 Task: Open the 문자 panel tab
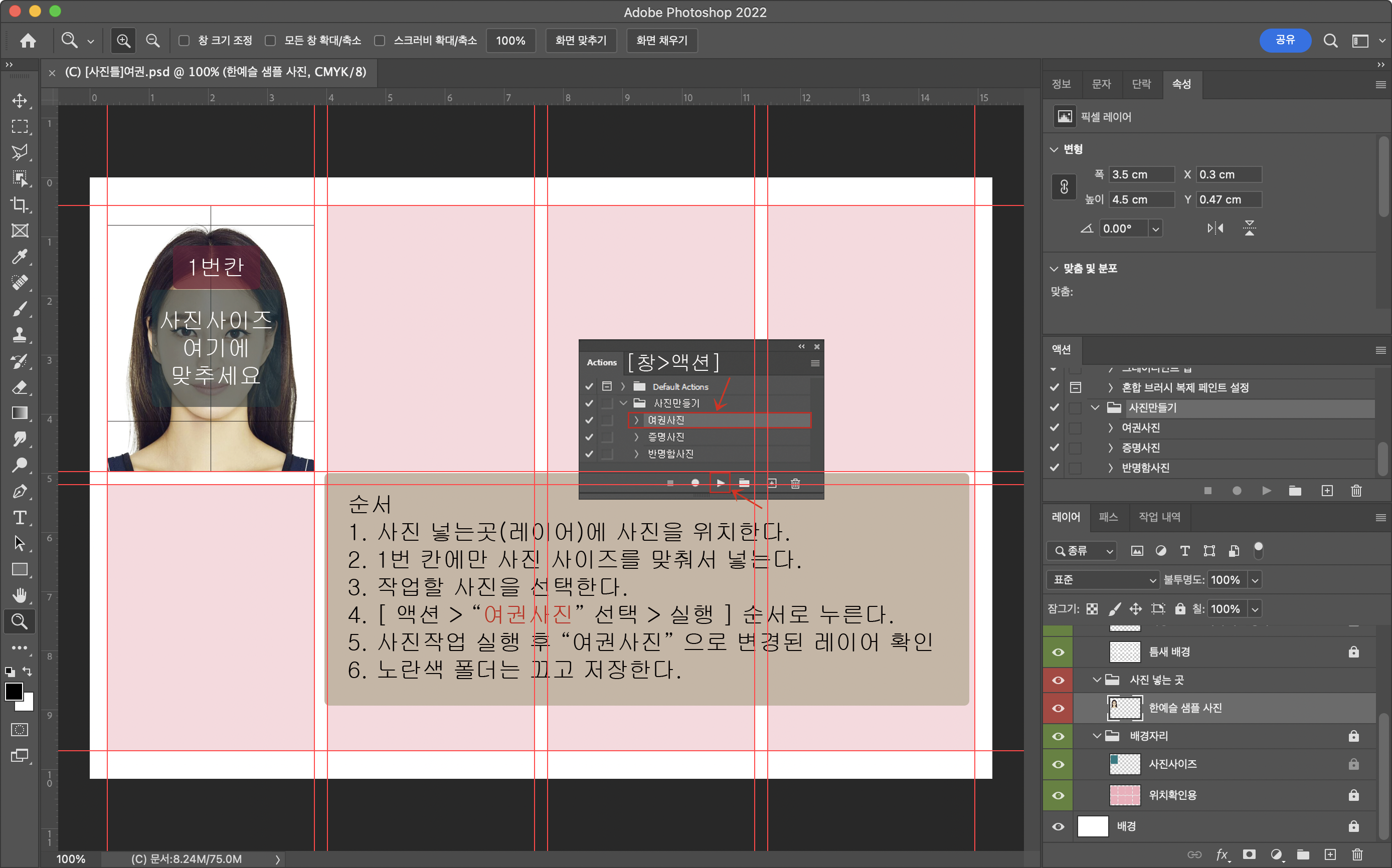click(1101, 84)
